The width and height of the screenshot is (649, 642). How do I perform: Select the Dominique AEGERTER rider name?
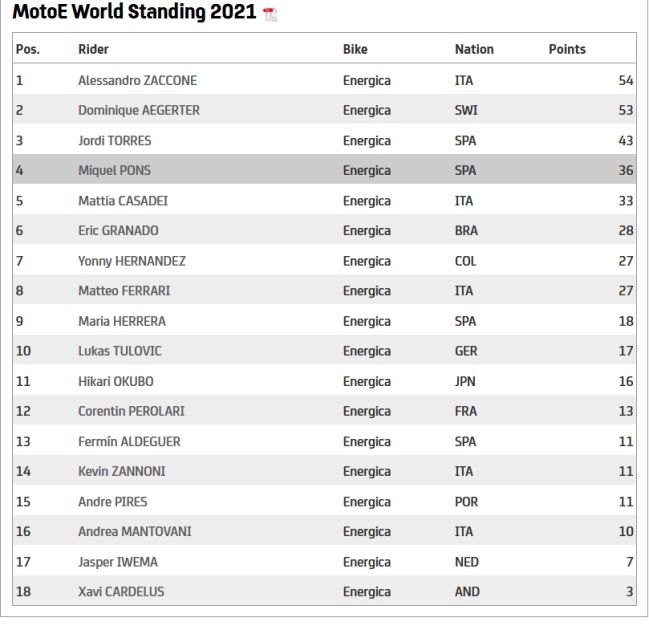(x=139, y=111)
